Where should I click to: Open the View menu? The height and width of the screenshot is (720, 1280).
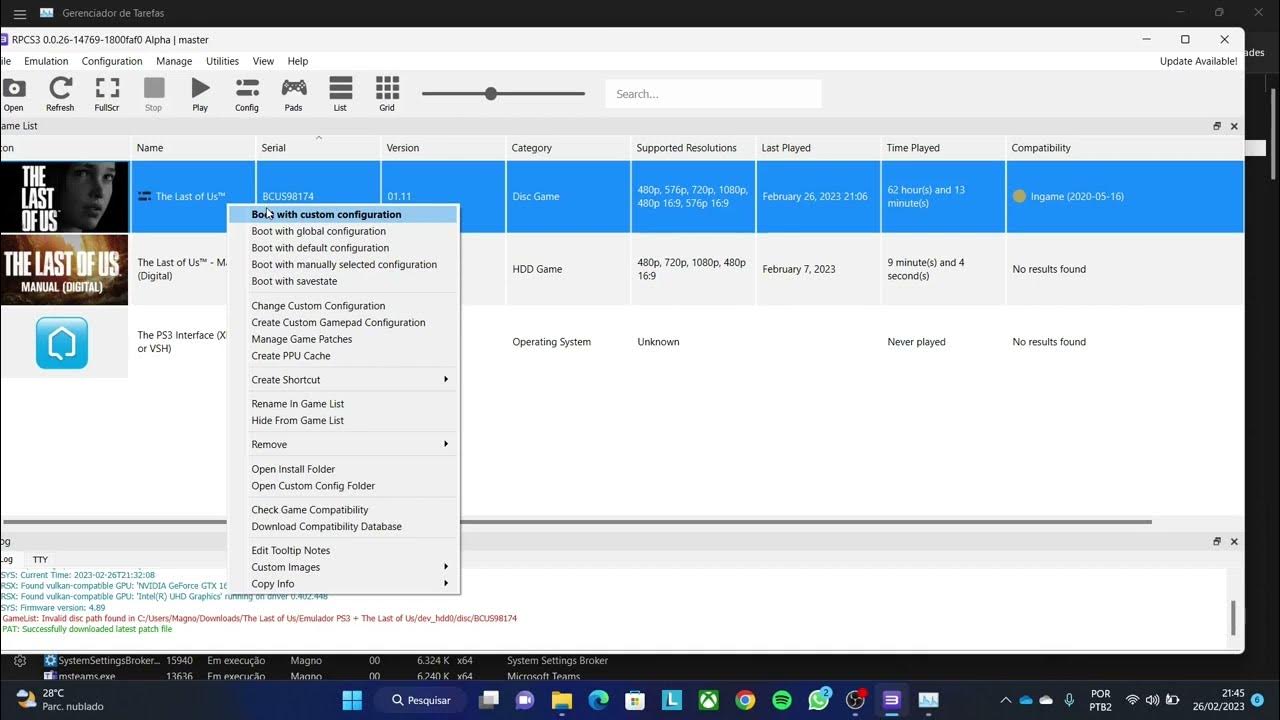point(263,61)
